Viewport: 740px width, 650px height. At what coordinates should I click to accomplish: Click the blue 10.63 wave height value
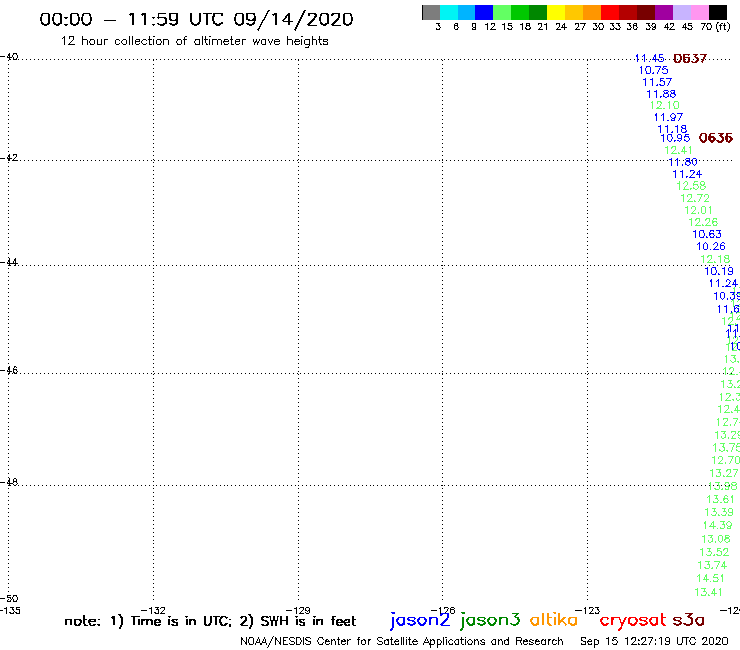tap(707, 234)
